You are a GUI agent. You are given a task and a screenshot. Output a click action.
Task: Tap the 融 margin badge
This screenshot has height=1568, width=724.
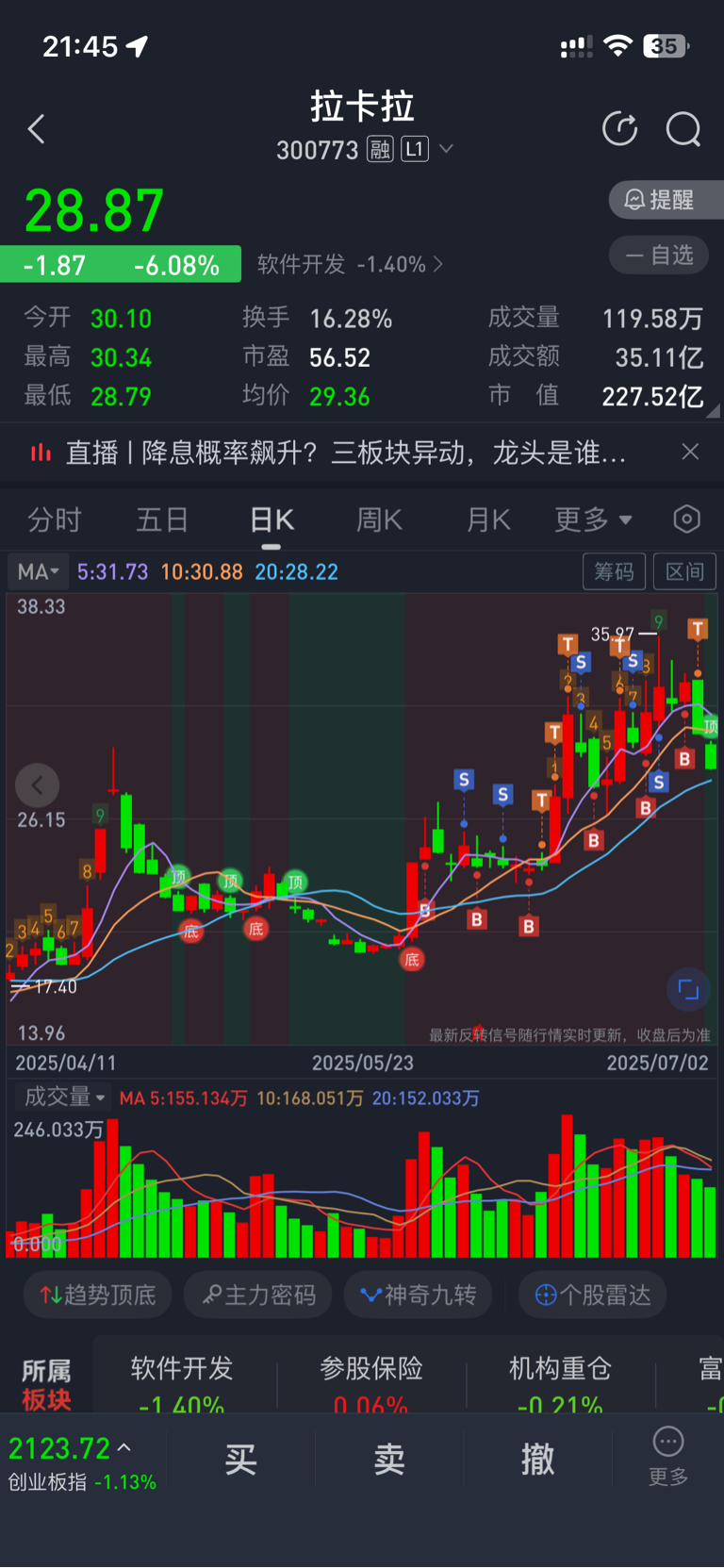point(380,149)
